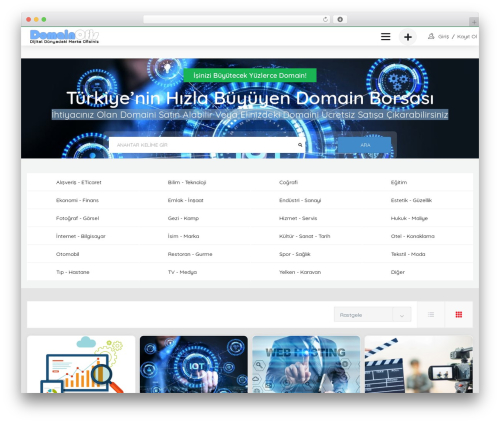Open Restoran - Gurme category
This screenshot has width=500, height=423.
190,254
